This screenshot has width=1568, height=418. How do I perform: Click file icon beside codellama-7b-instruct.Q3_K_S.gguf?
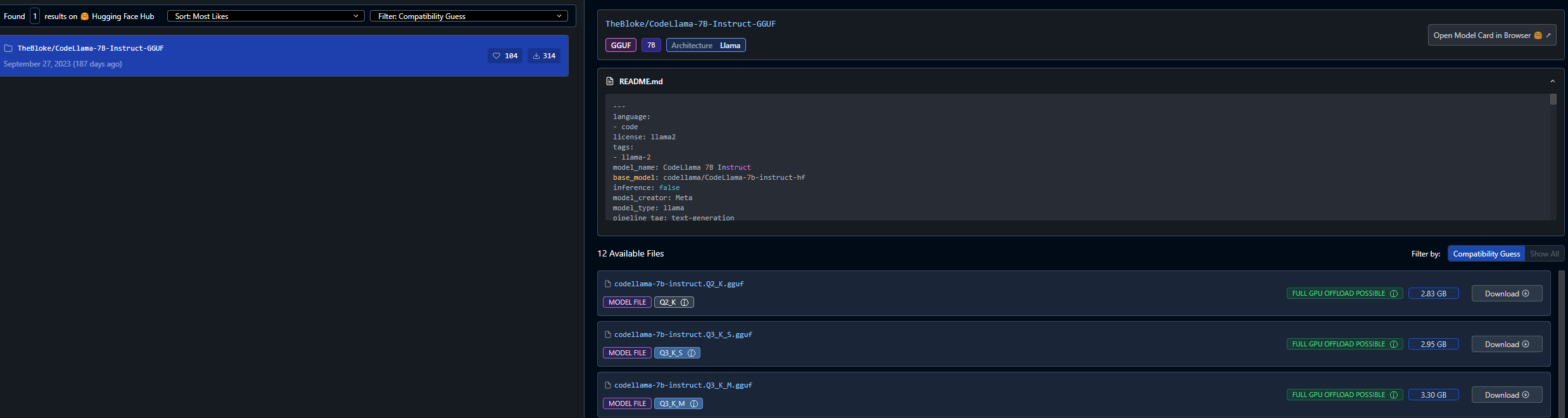(x=608, y=334)
